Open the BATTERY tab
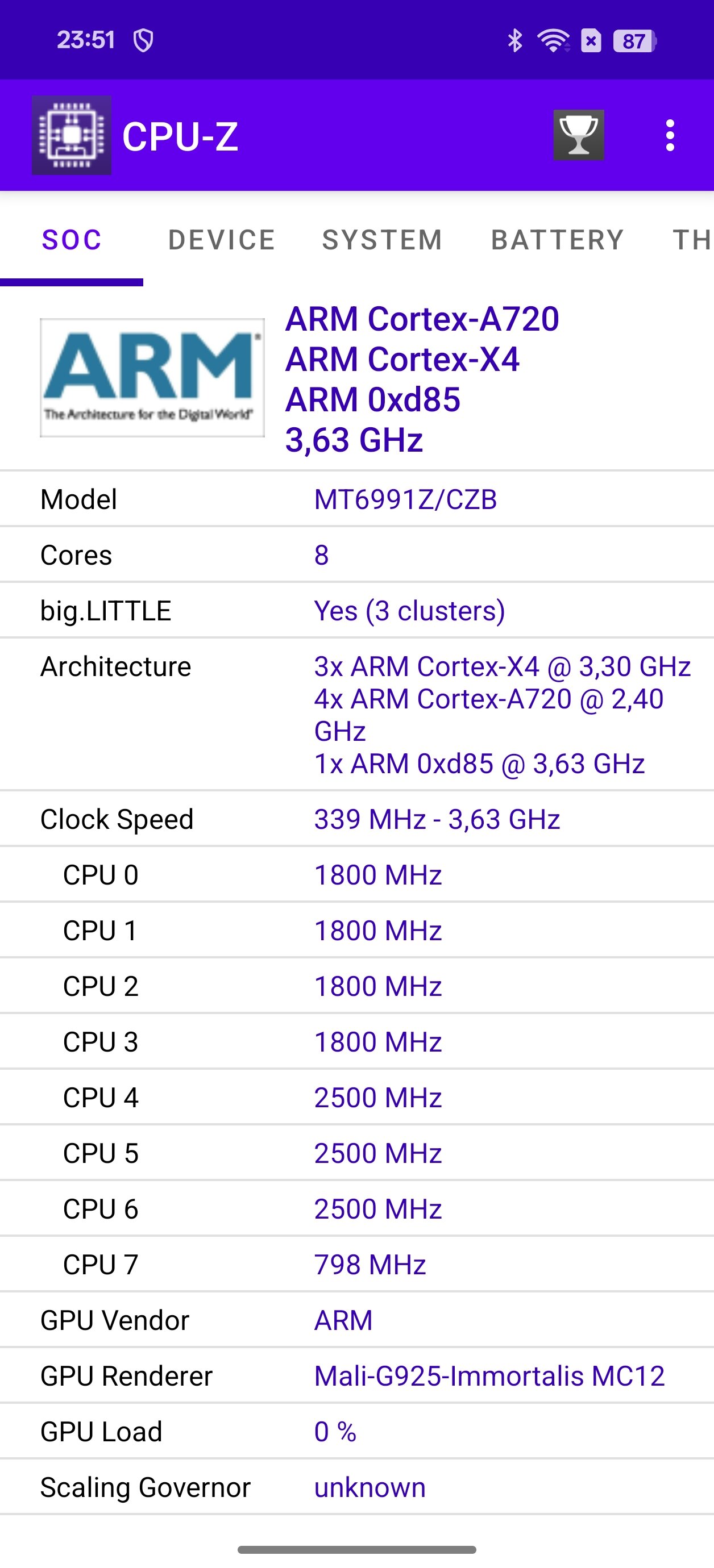The image size is (714, 1568). (x=558, y=240)
